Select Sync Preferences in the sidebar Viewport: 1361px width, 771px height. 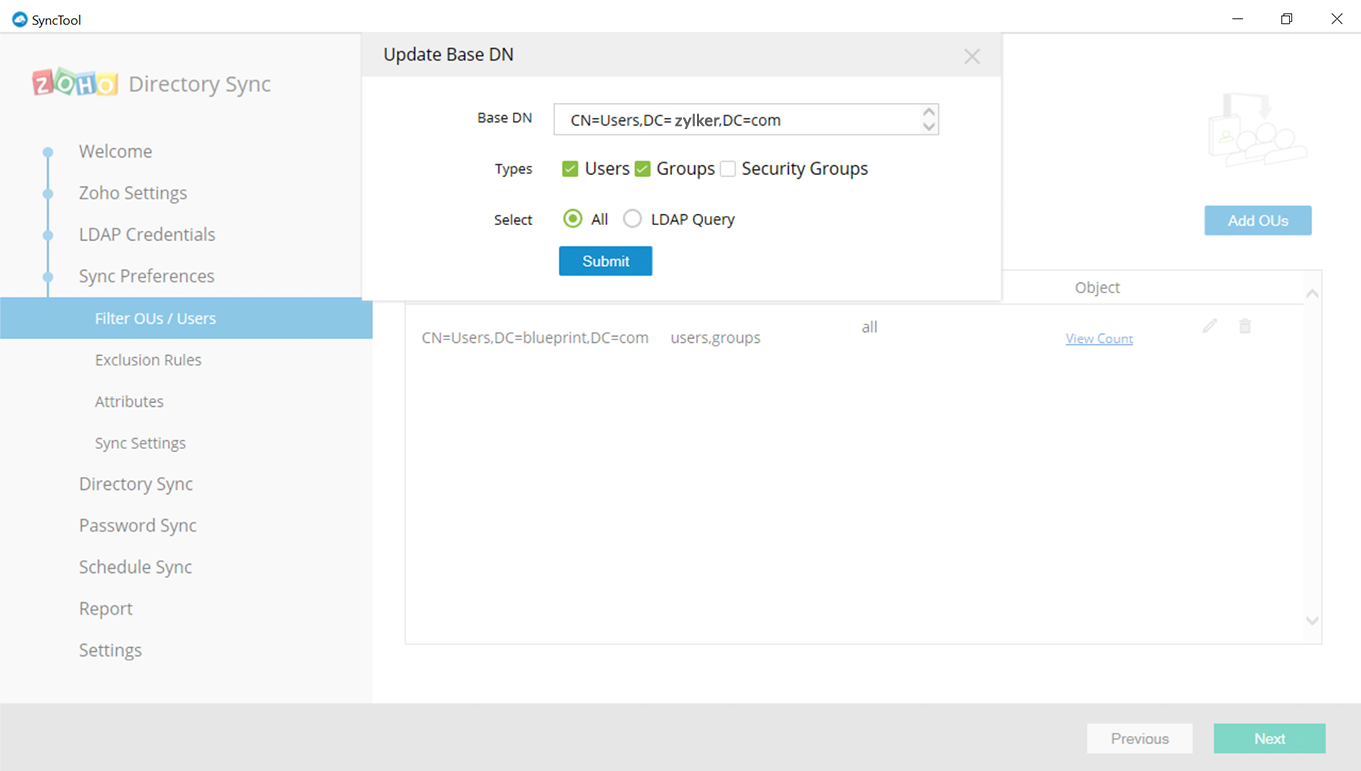point(147,276)
